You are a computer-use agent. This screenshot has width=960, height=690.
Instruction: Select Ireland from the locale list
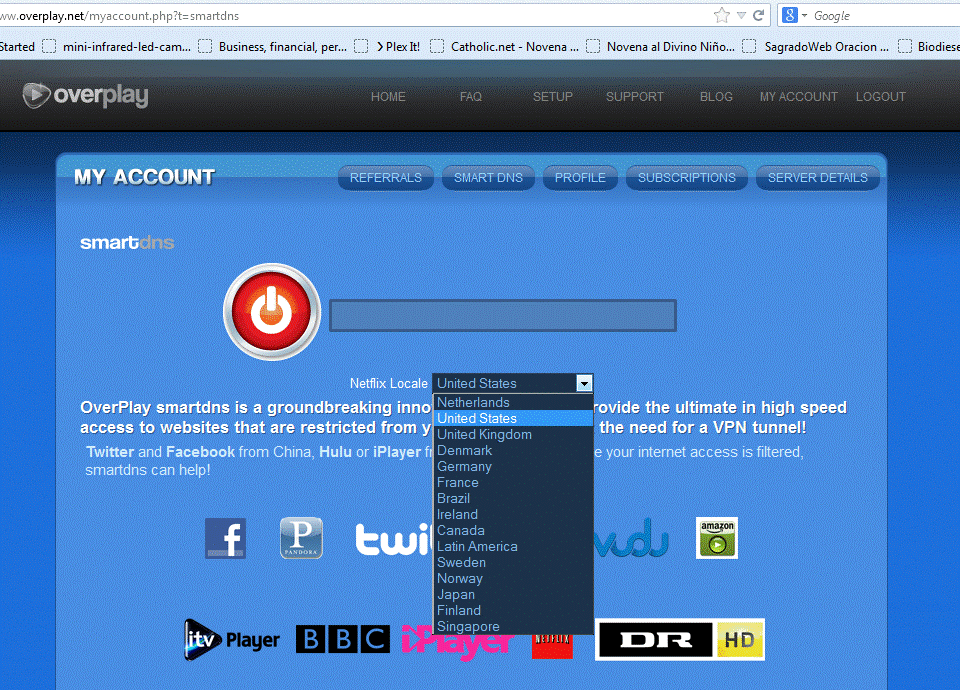click(x=513, y=514)
